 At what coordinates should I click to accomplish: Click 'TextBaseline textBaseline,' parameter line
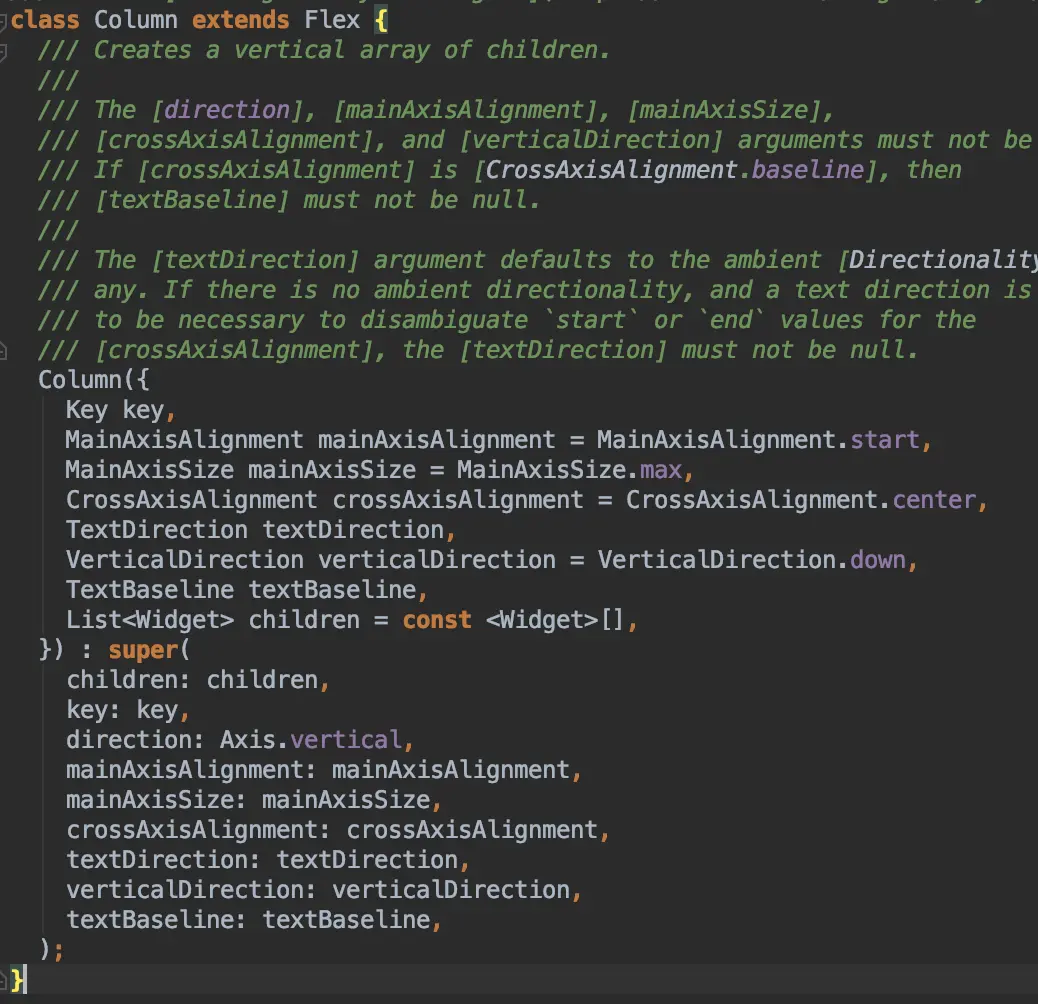[246, 590]
